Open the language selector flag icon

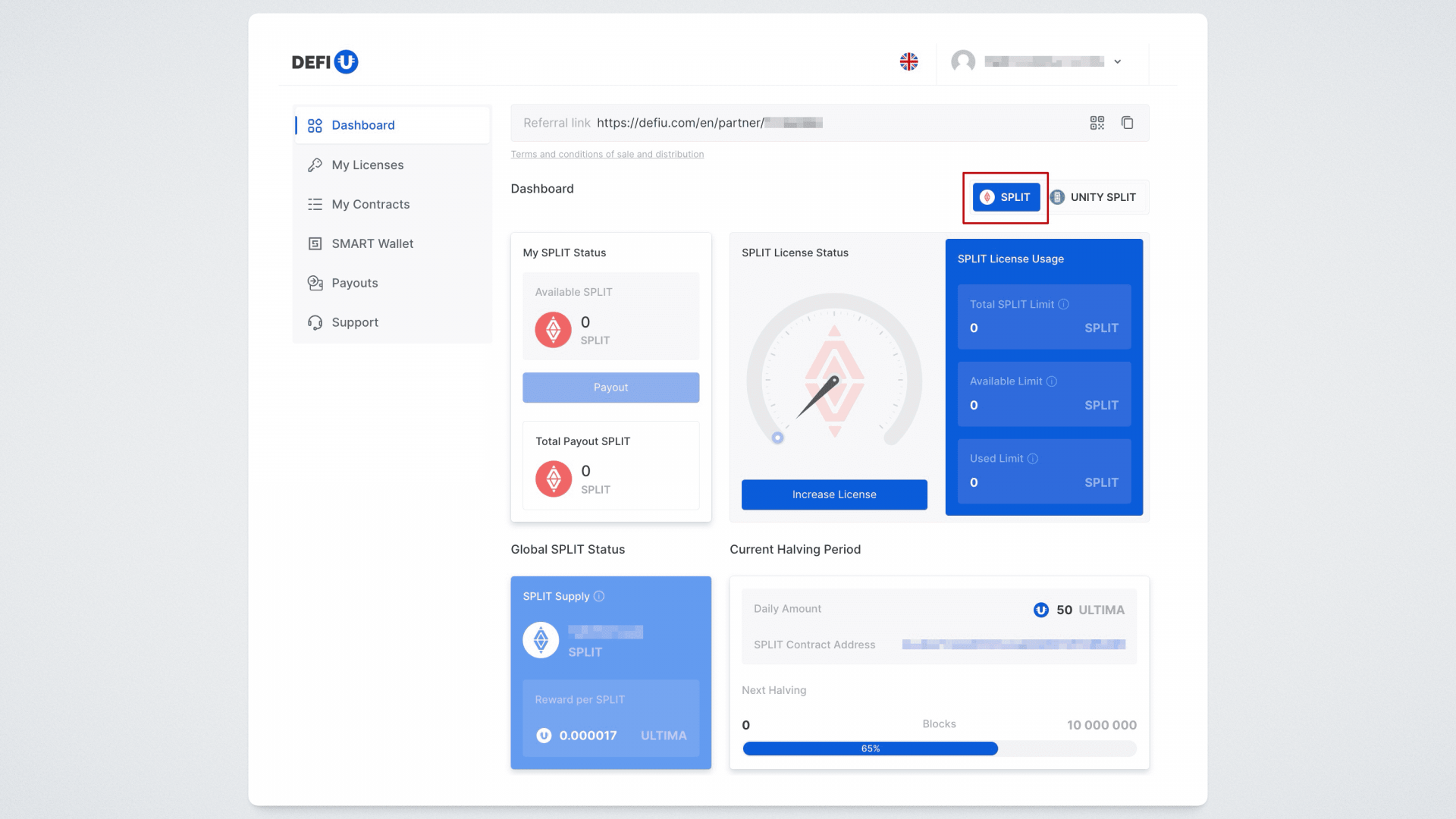pyautogui.click(x=908, y=61)
